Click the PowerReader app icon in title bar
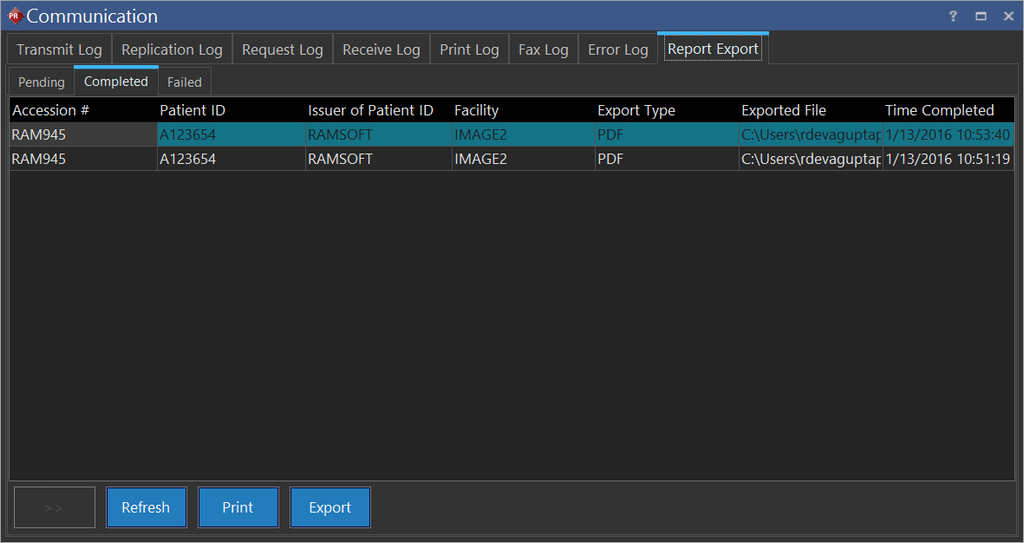 point(14,16)
